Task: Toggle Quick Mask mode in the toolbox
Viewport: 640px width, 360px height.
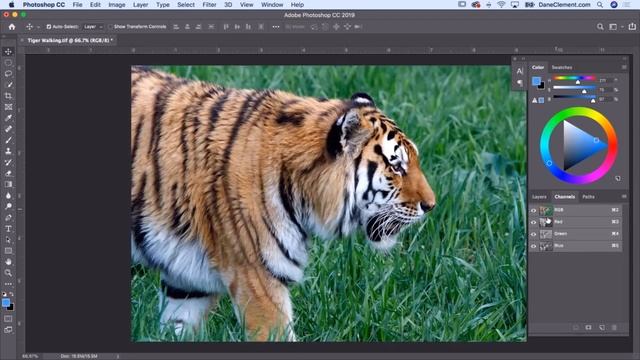Action: coord(8,319)
